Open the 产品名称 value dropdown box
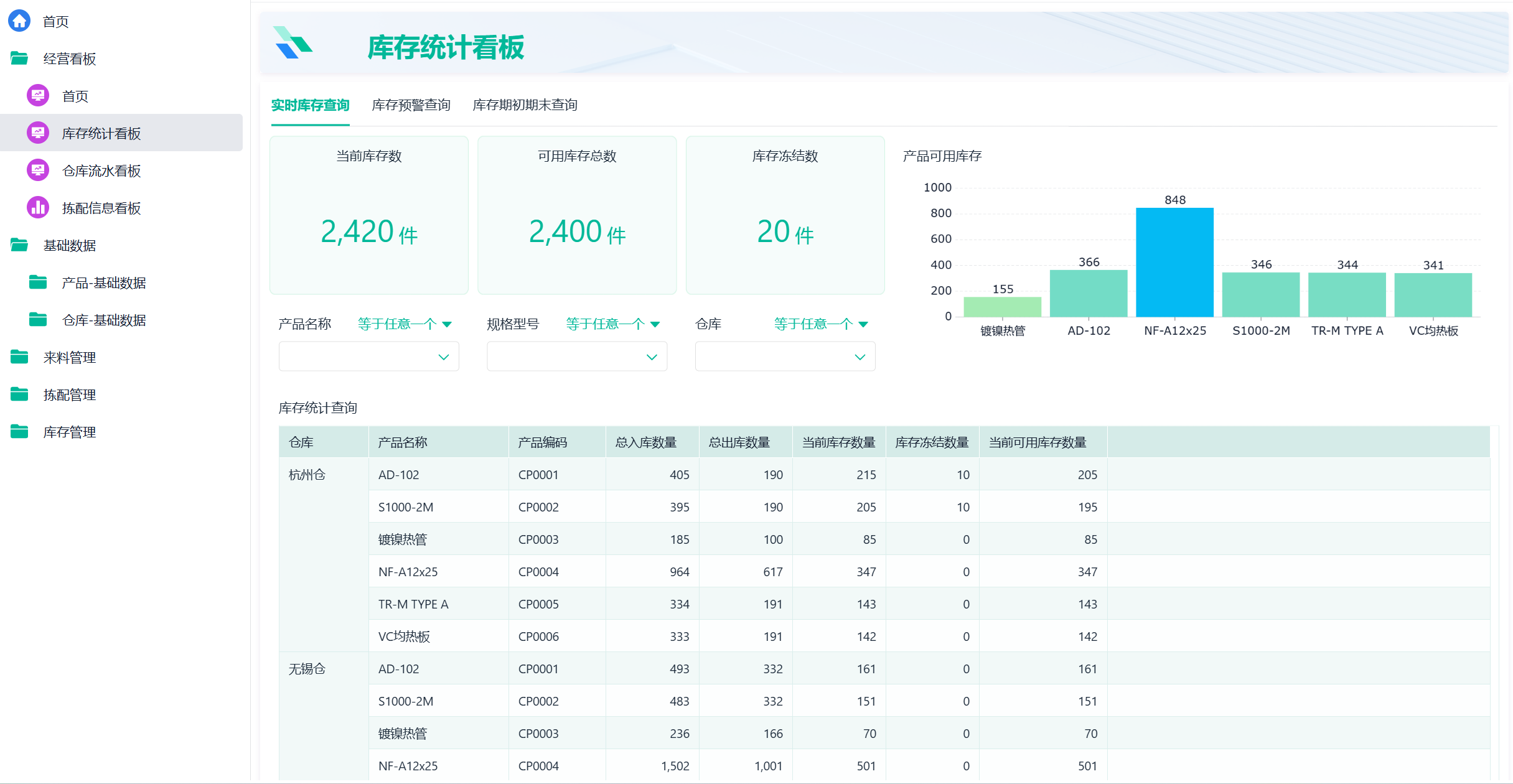Screen dimensions: 1513x784 point(368,357)
